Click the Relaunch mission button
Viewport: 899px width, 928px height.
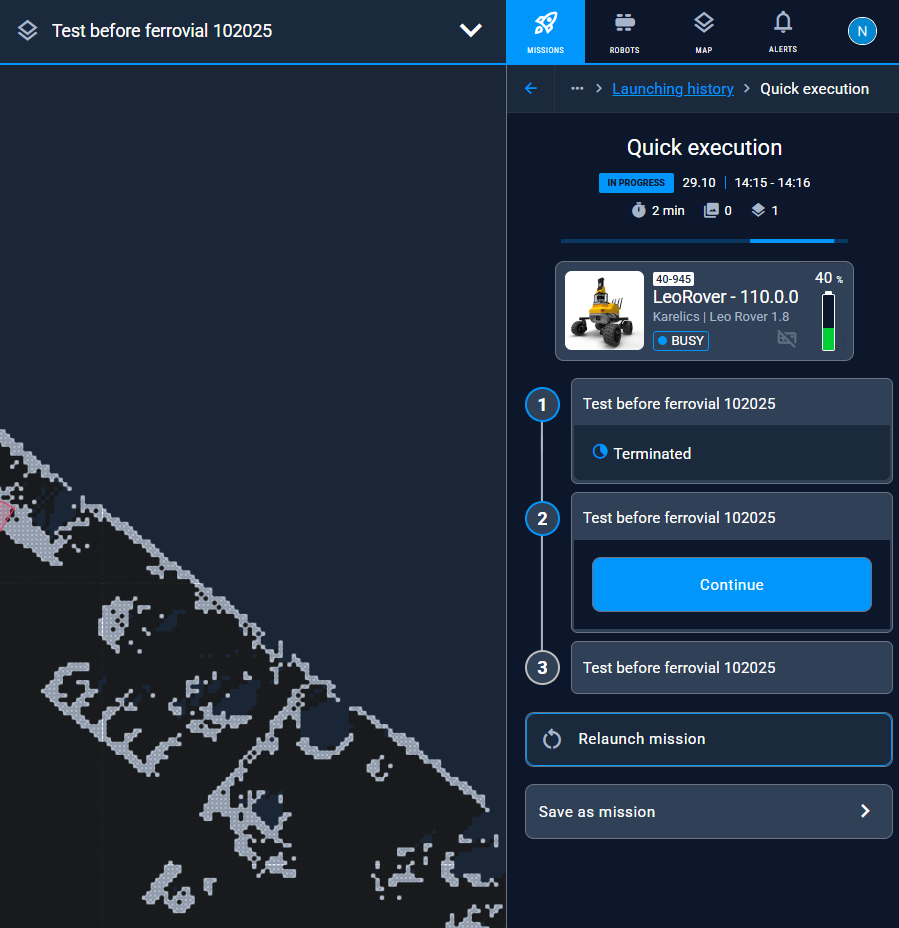[708, 739]
